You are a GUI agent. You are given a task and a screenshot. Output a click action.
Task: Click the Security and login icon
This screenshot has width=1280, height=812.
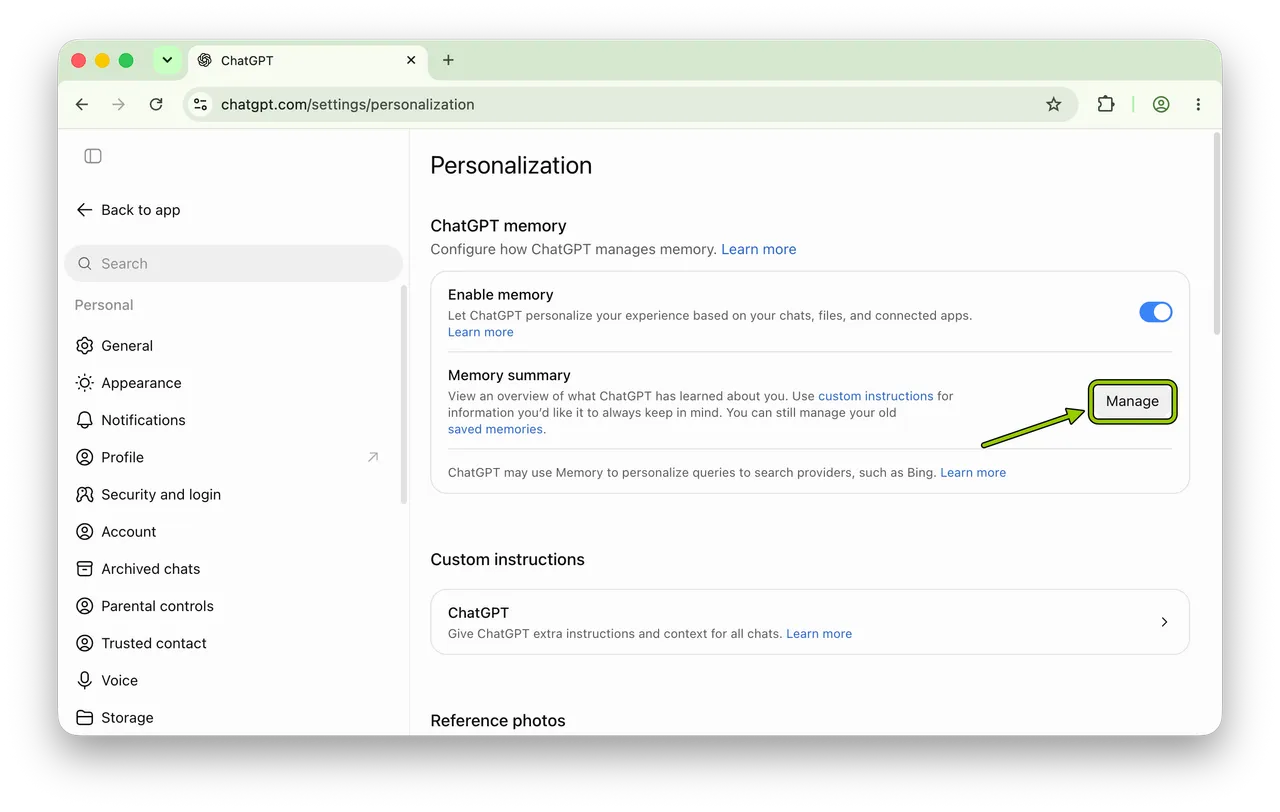85,494
